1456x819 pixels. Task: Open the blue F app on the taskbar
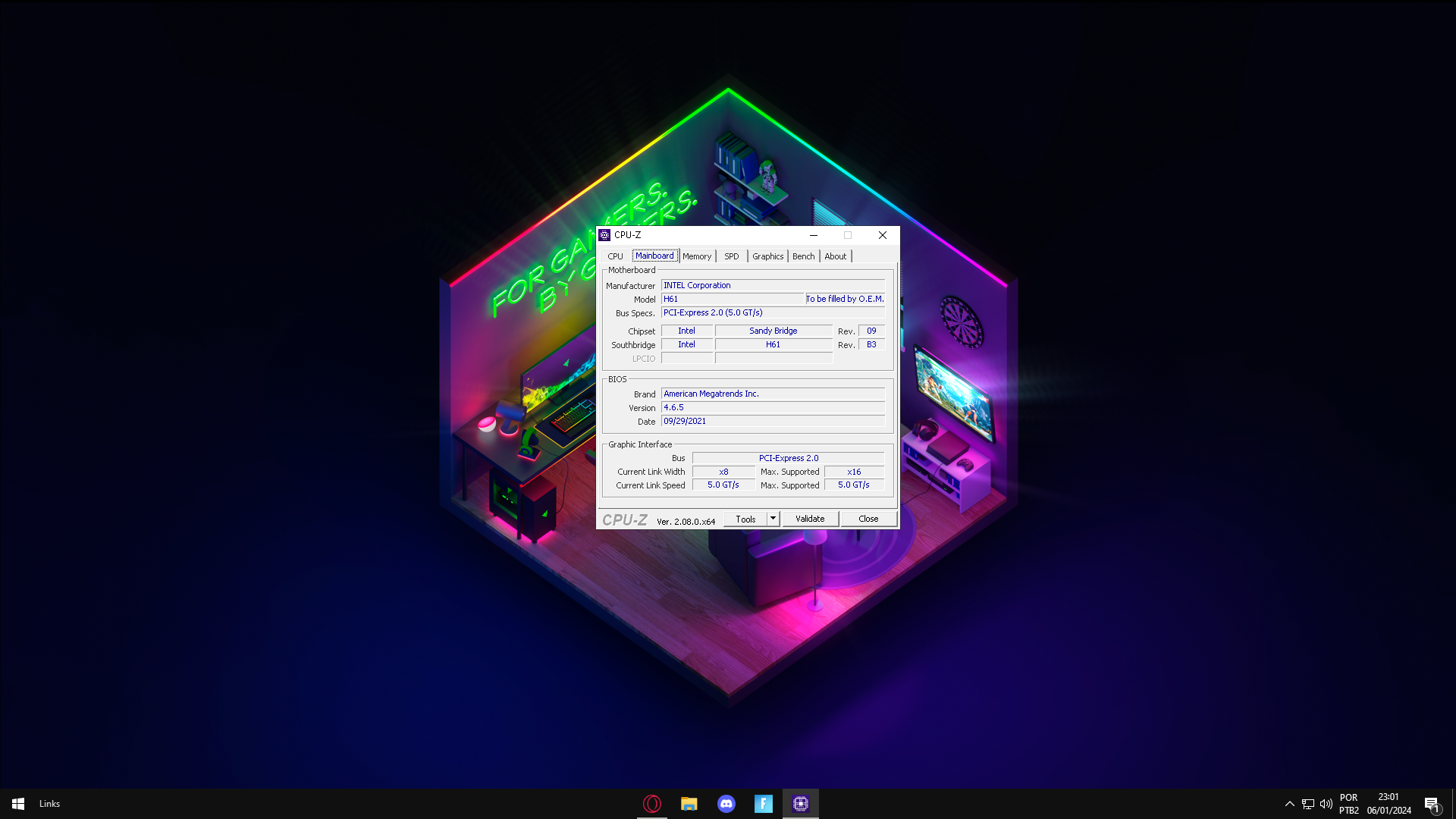(764, 804)
